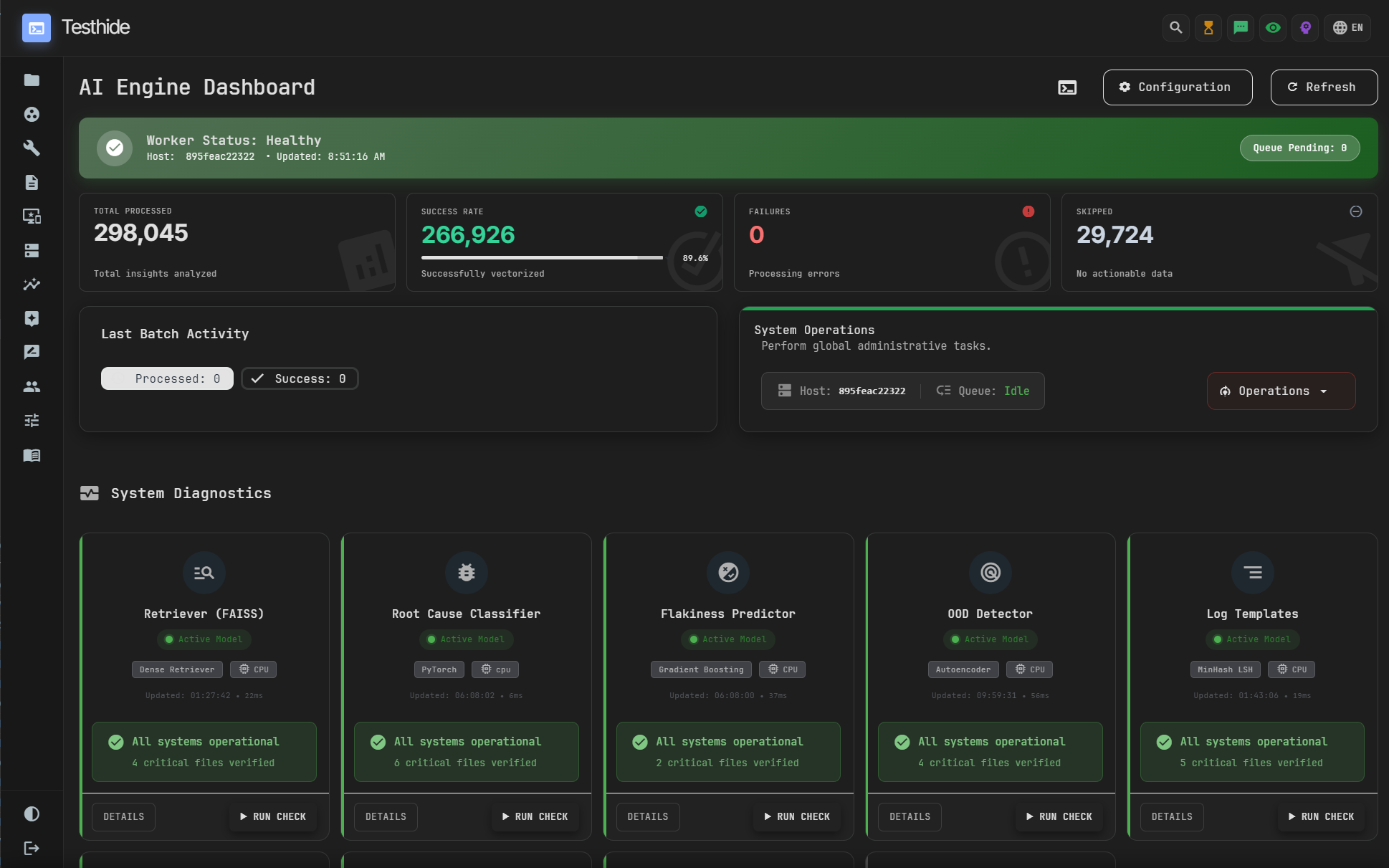Click the logout icon at the sidebar bottom
This screenshot has width=1389, height=868.
32,849
